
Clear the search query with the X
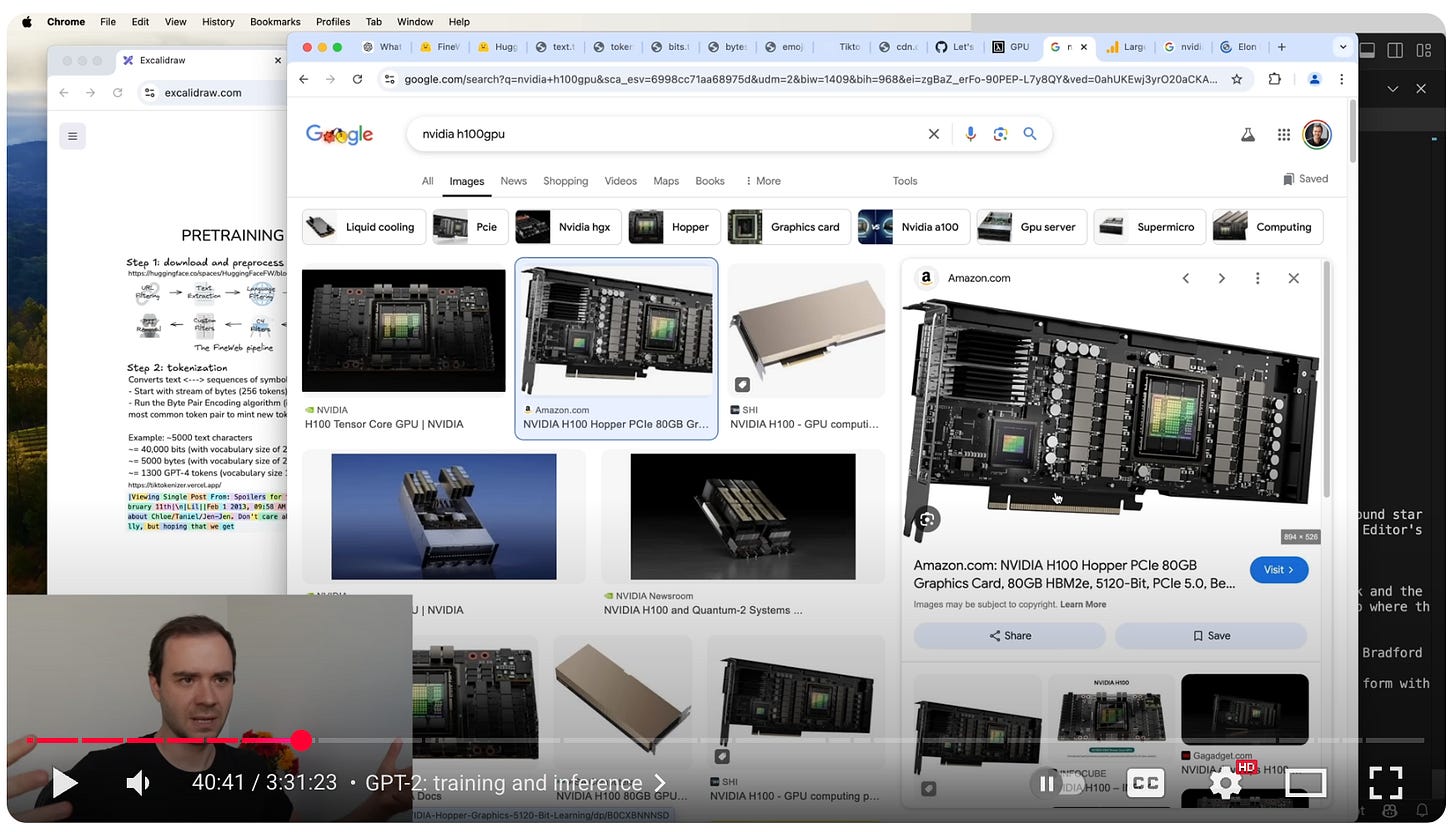[934, 134]
